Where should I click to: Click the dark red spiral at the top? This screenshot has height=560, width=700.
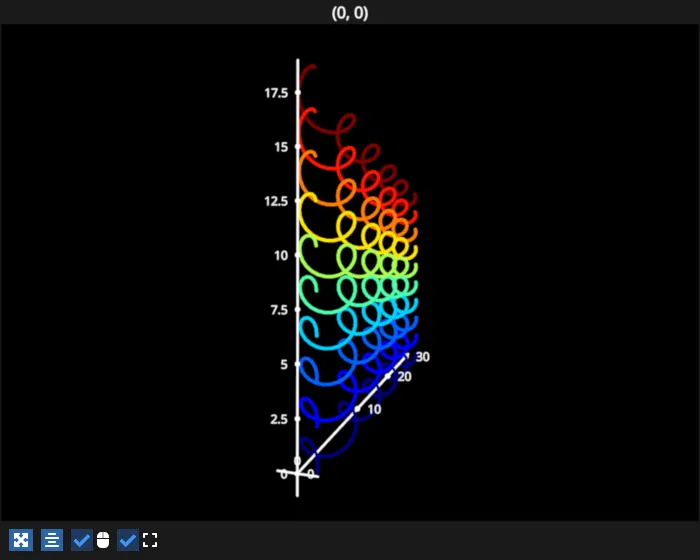pyautogui.click(x=307, y=70)
